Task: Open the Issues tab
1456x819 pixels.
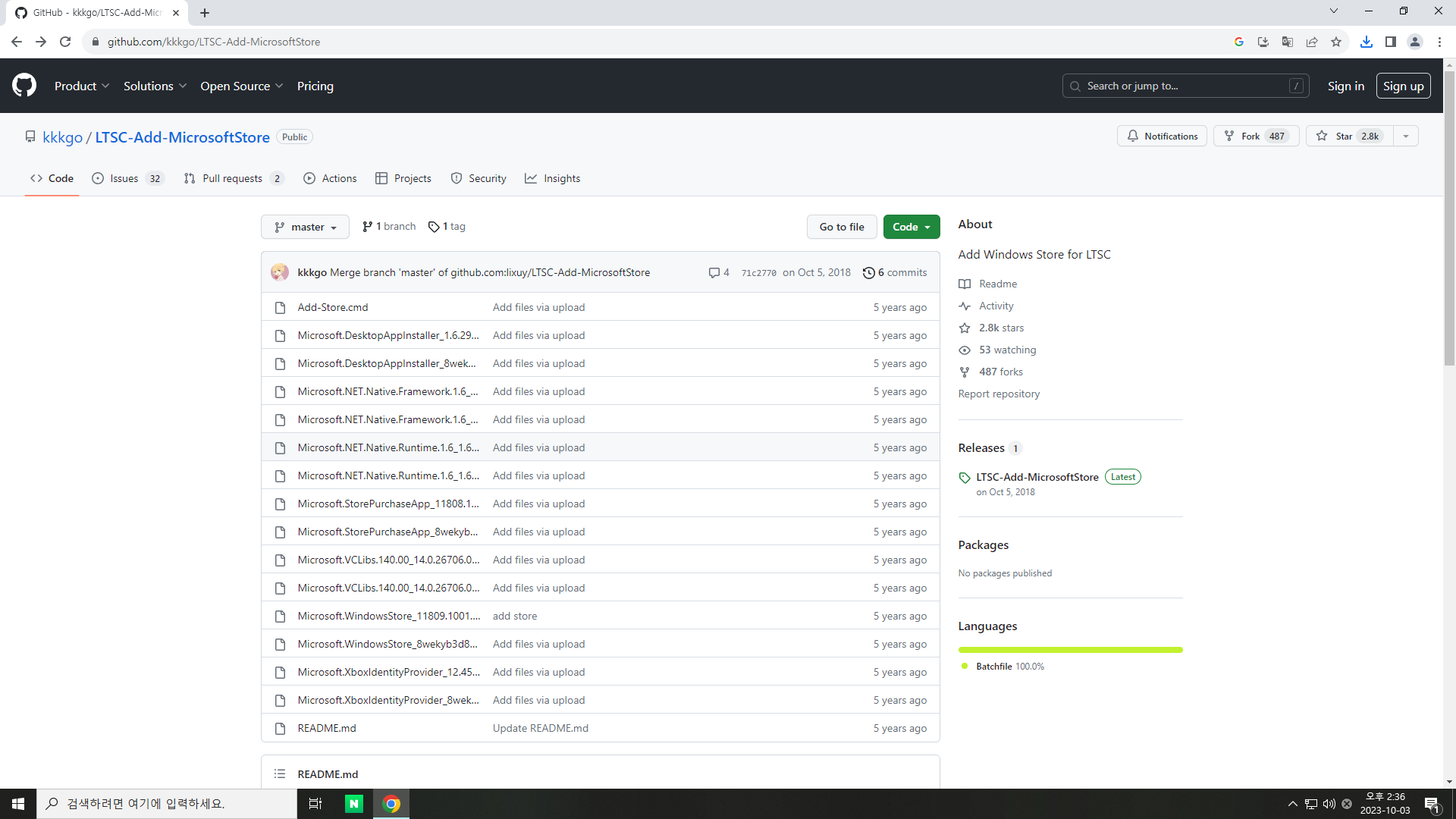Action: 127,178
